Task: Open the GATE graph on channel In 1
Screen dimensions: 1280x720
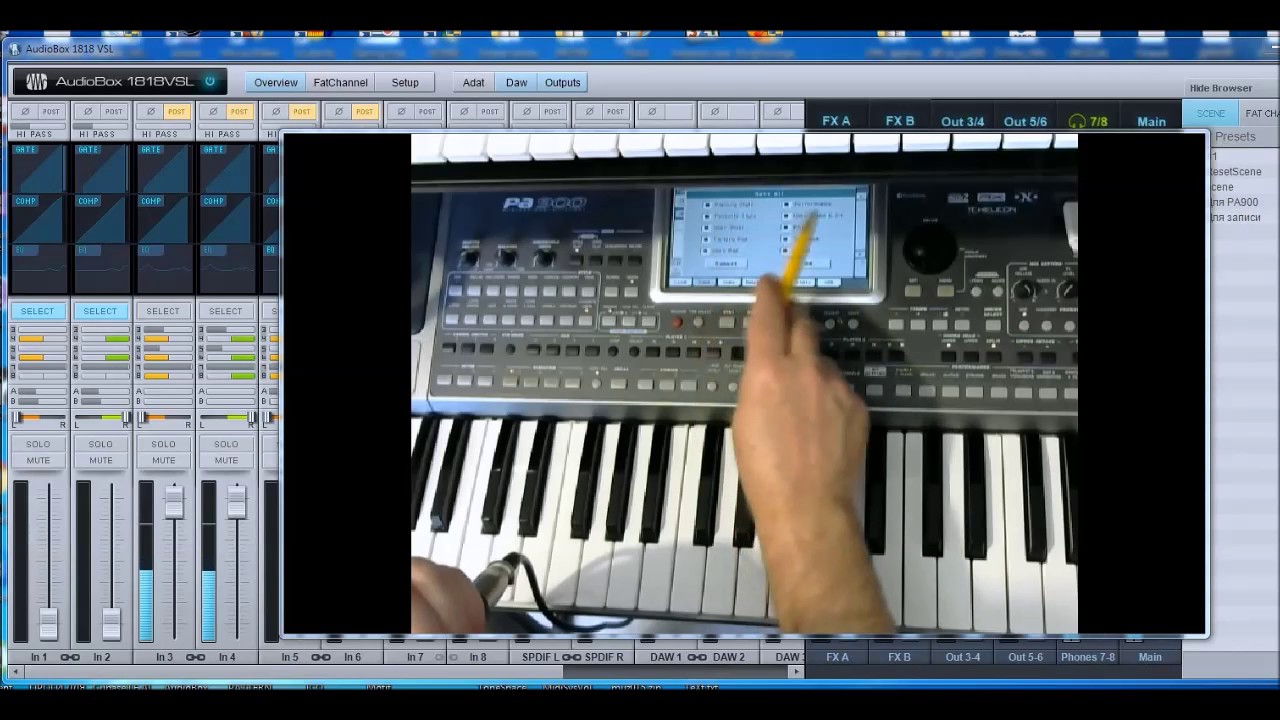Action: point(38,167)
